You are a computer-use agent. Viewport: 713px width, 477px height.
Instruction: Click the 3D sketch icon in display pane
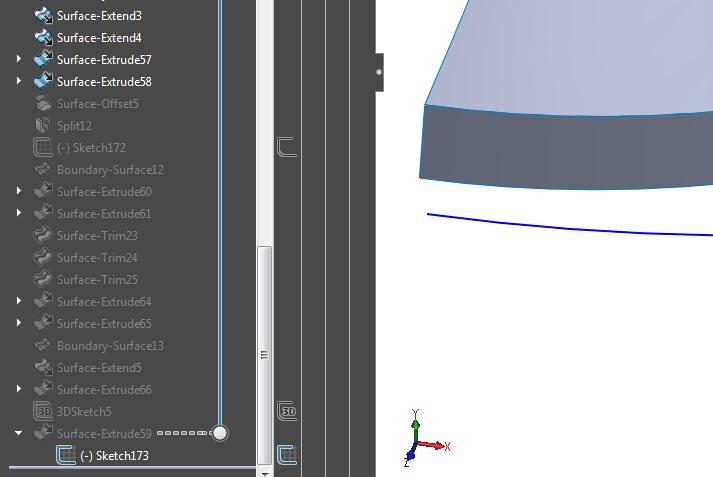point(287,411)
